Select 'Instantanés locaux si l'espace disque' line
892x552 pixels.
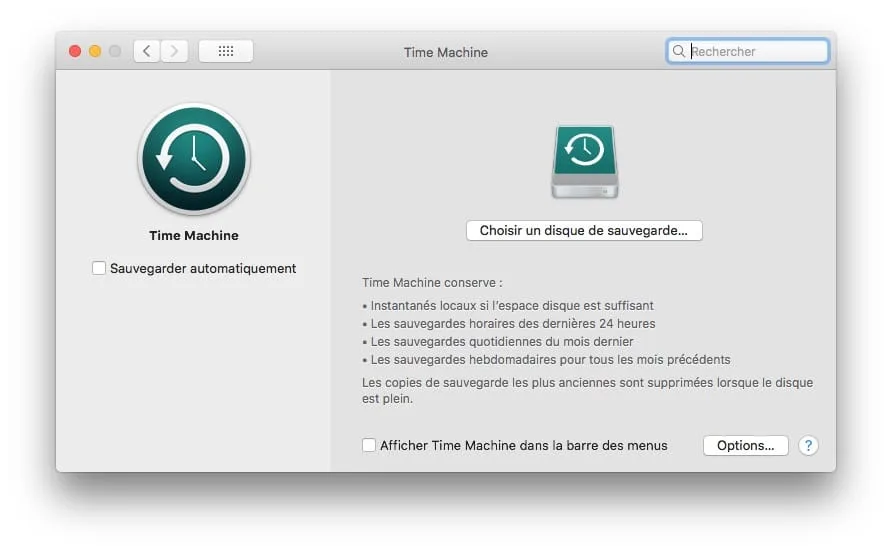pos(508,306)
